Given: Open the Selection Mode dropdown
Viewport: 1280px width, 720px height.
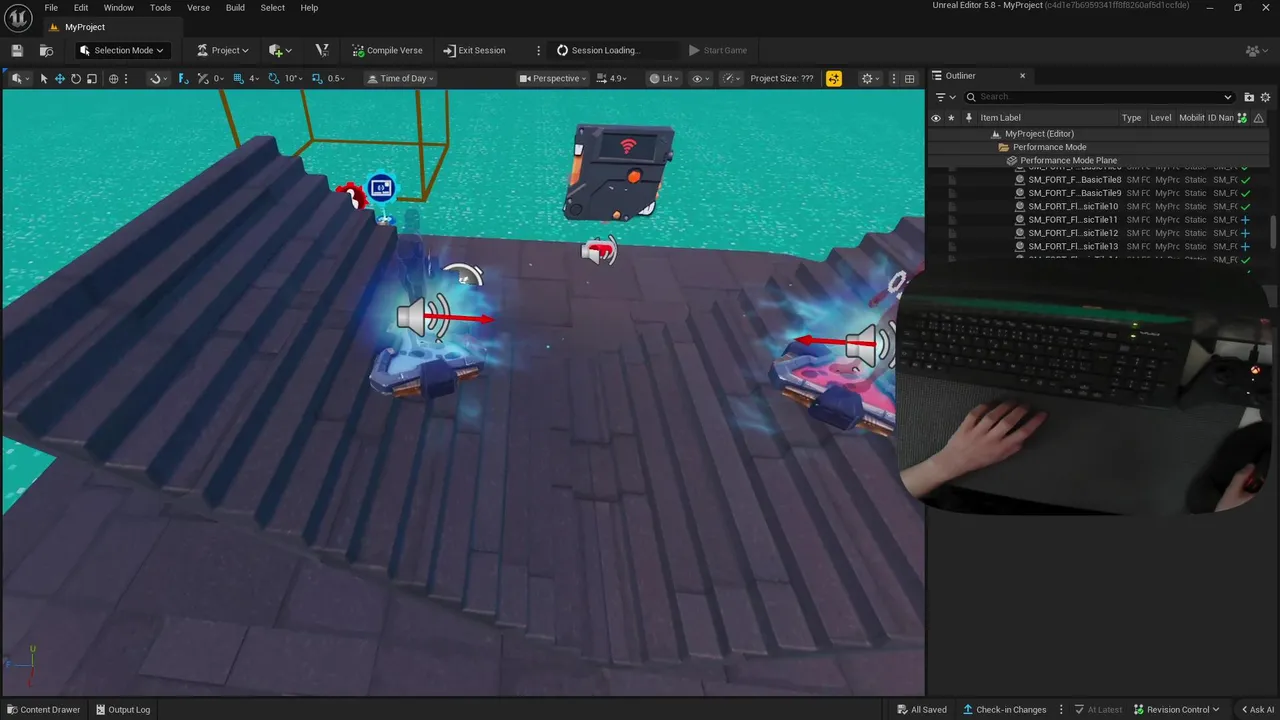Looking at the screenshot, I should click(121, 50).
